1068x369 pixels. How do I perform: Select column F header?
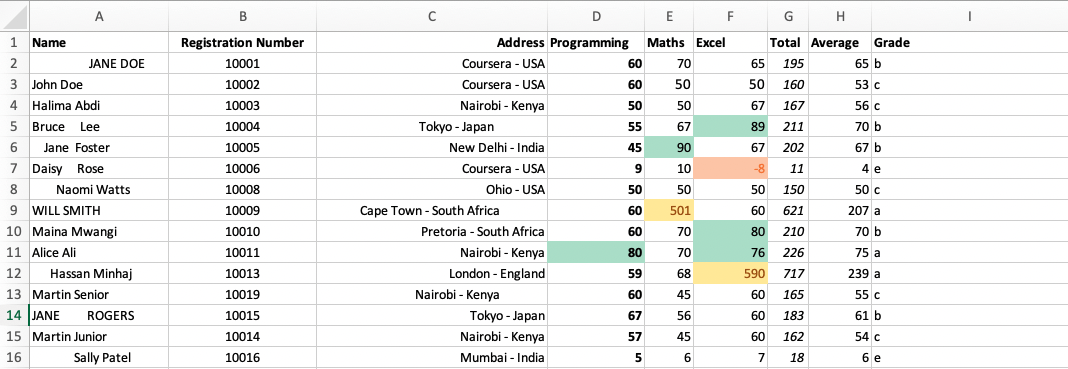click(x=730, y=16)
